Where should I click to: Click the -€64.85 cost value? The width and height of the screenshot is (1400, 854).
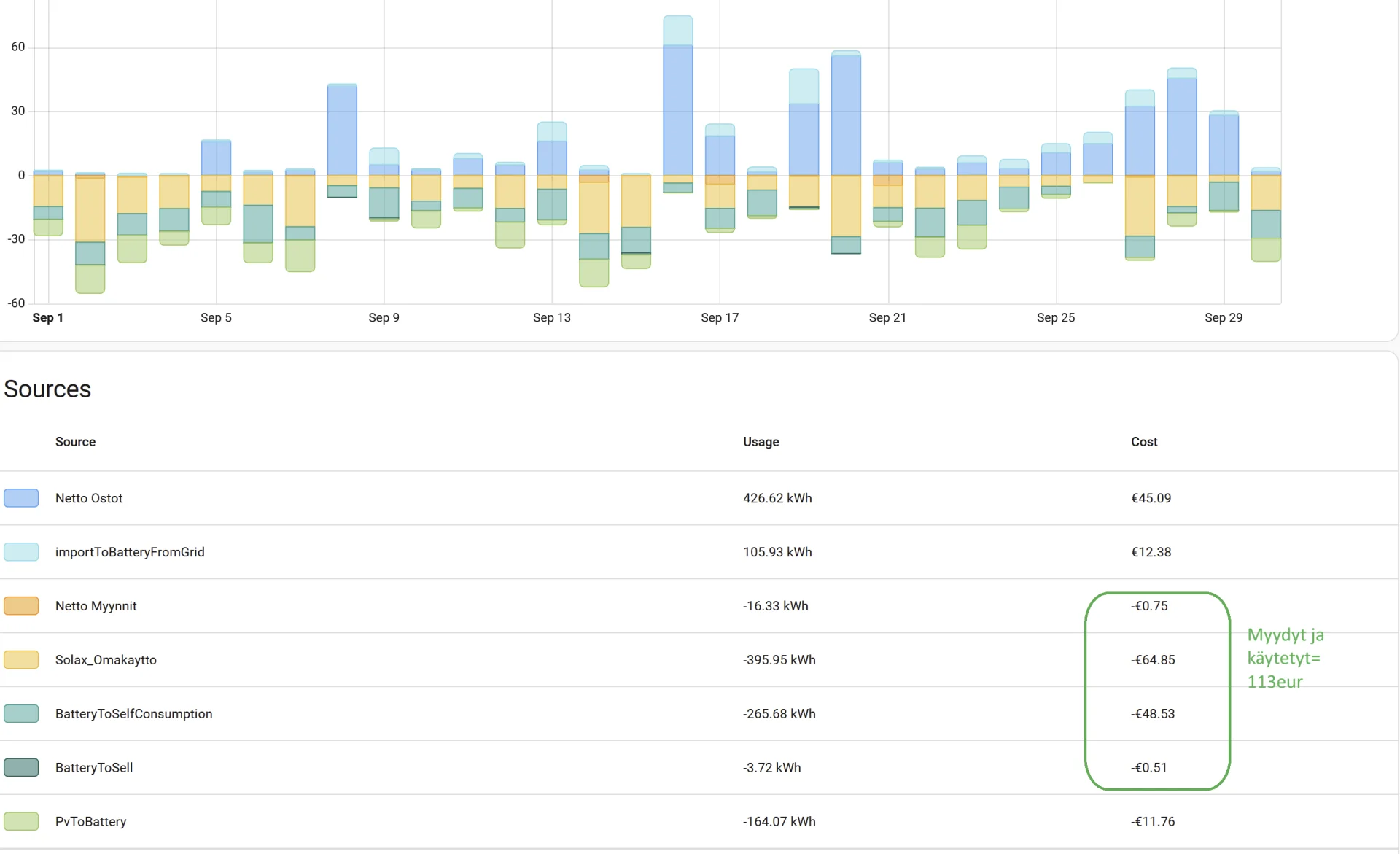click(1153, 660)
